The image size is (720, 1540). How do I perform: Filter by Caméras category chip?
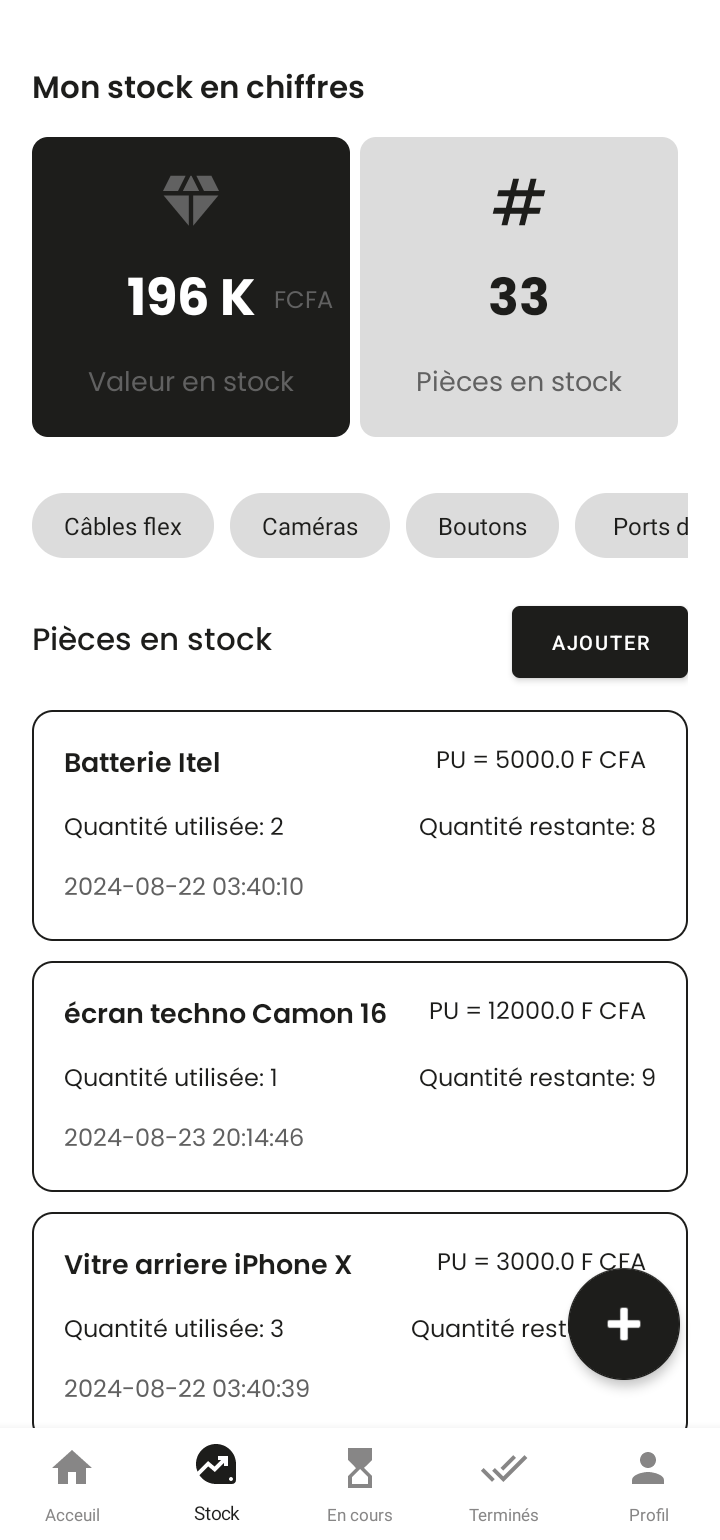pos(310,526)
